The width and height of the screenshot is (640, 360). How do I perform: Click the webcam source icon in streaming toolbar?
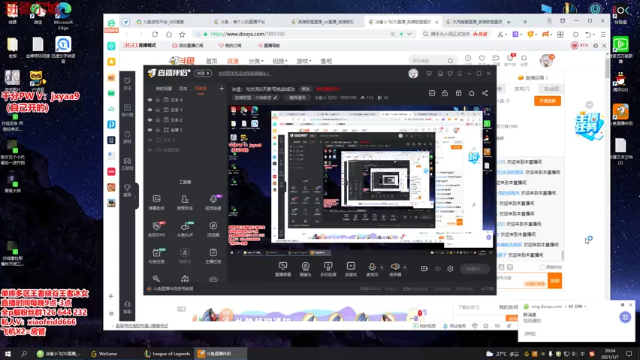[x=305, y=267]
